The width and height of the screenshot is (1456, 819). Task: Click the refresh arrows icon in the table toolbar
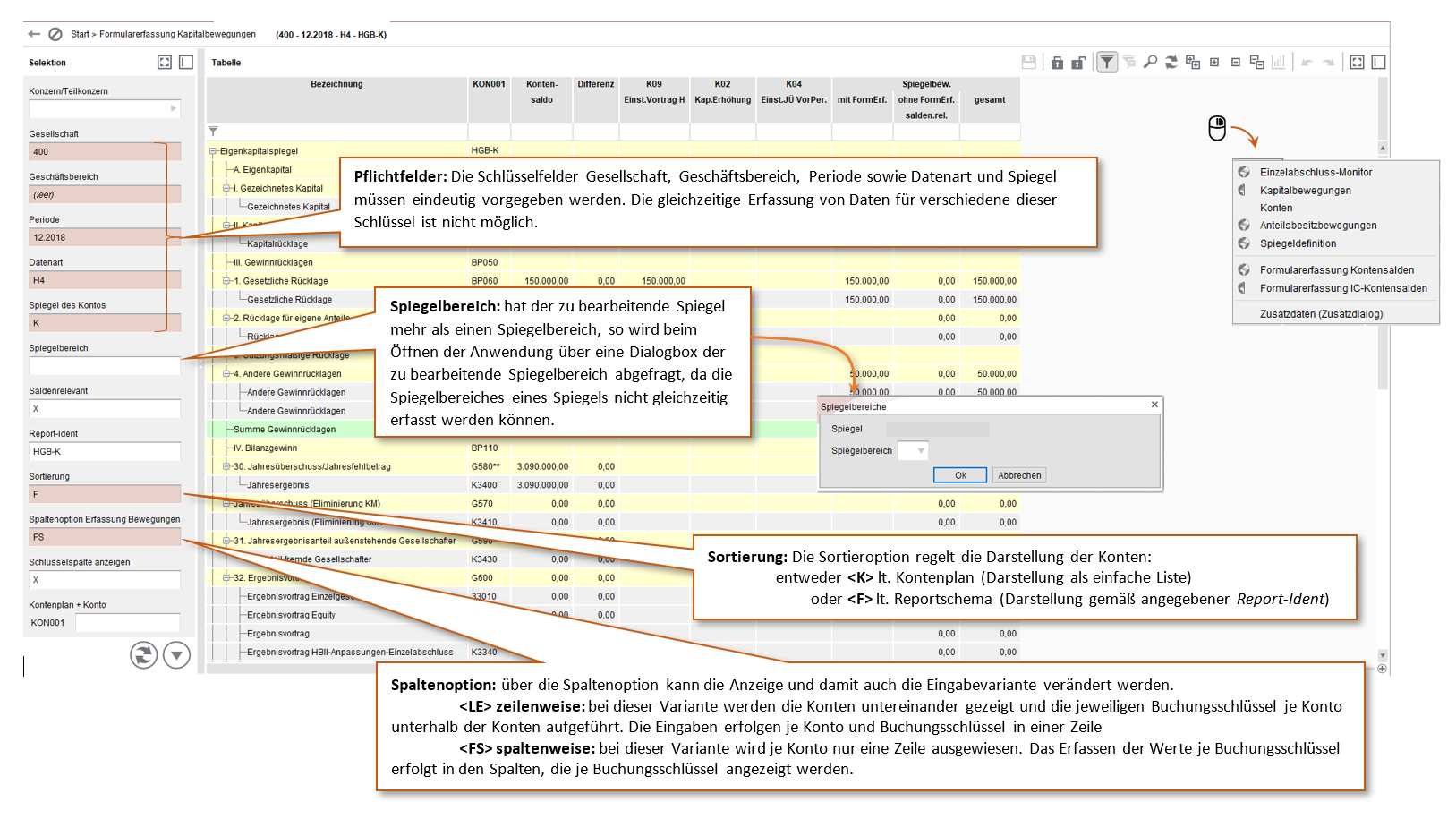click(x=1171, y=62)
